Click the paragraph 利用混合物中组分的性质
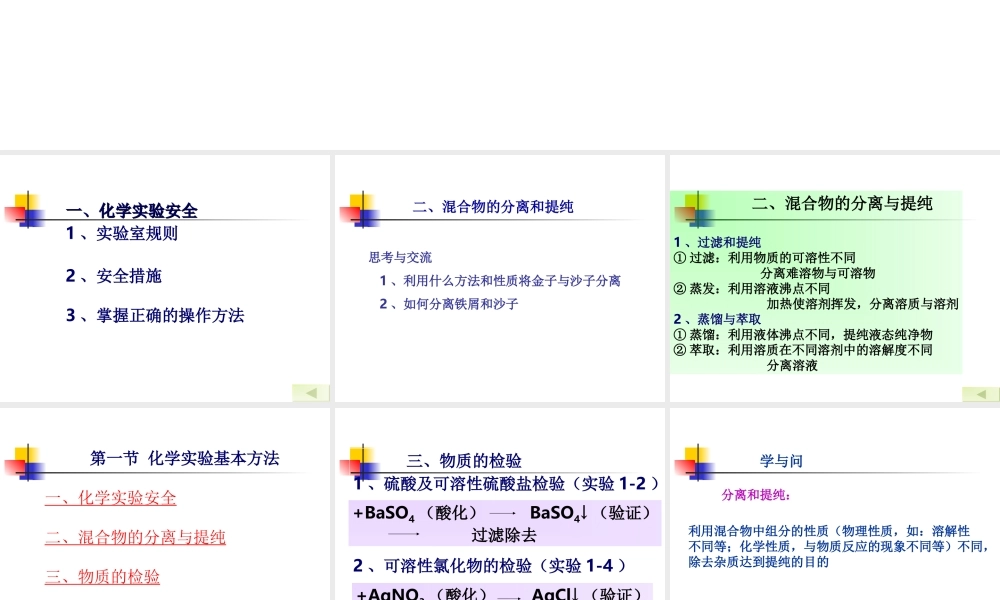Screen dimensions: 1000x600 coord(839,546)
